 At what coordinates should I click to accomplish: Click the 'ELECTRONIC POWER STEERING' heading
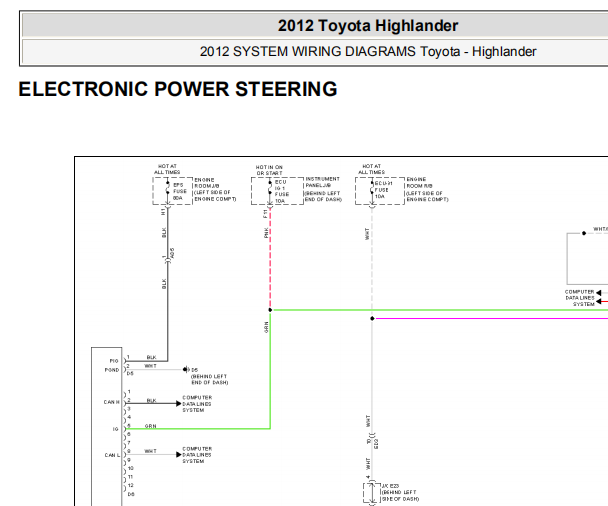[x=178, y=89]
